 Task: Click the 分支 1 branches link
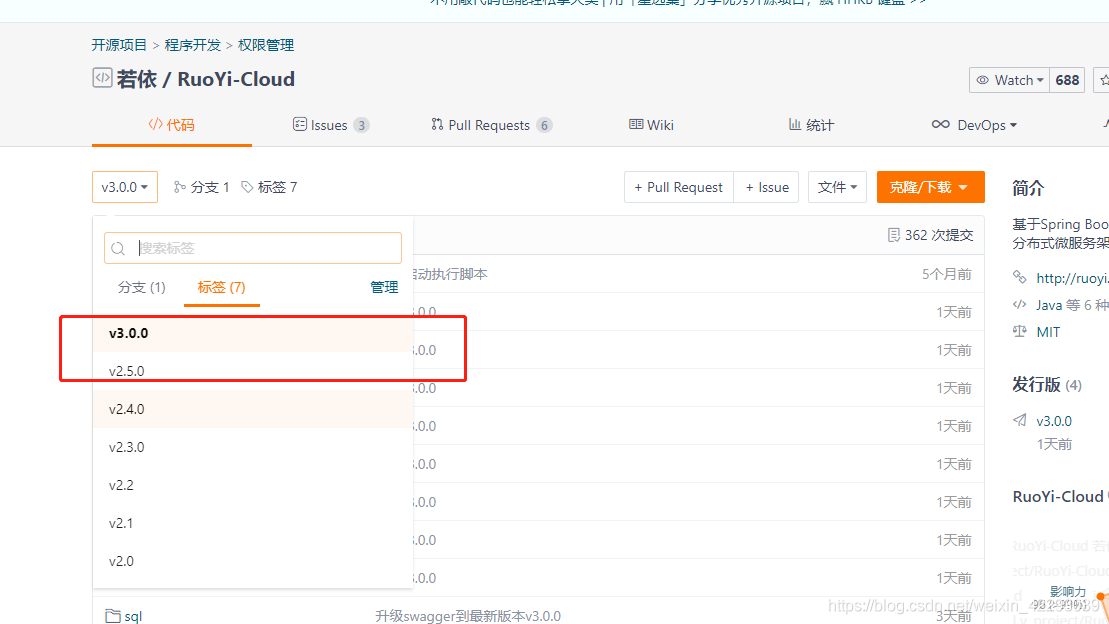point(202,187)
